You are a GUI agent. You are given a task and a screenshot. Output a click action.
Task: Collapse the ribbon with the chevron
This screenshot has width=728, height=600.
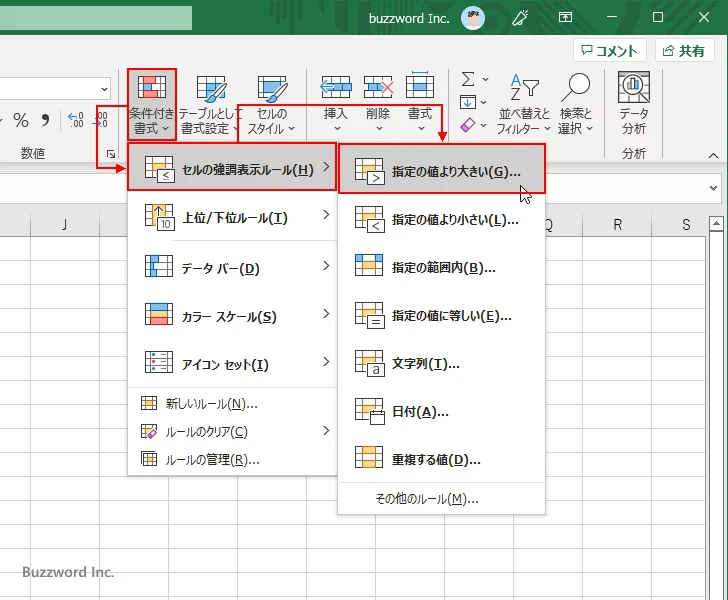point(713,156)
